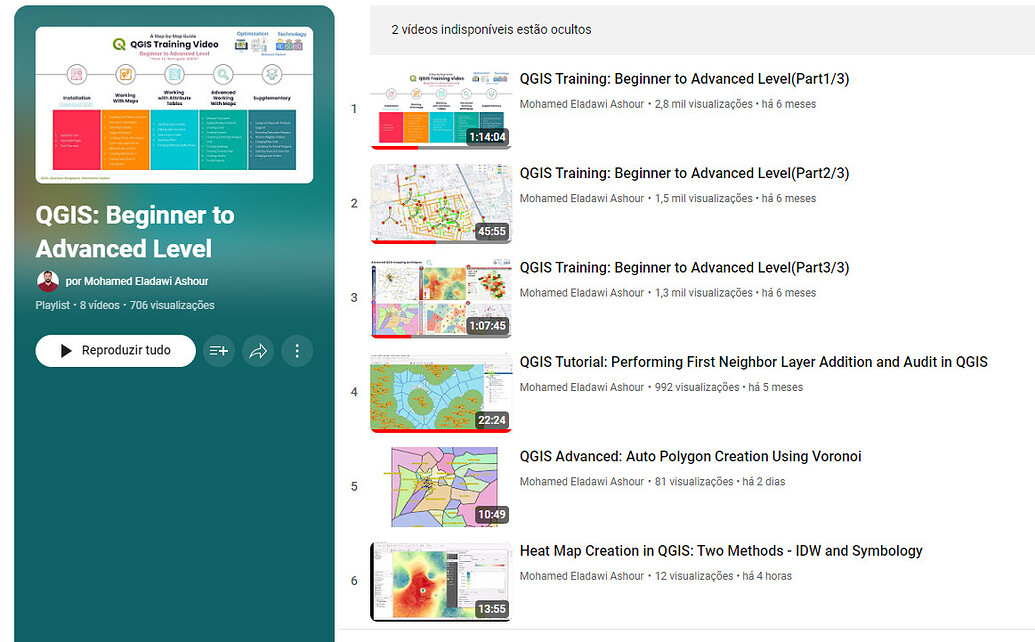Open the playlist options three-dot menu
The width and height of the screenshot is (1035, 642).
tap(296, 351)
